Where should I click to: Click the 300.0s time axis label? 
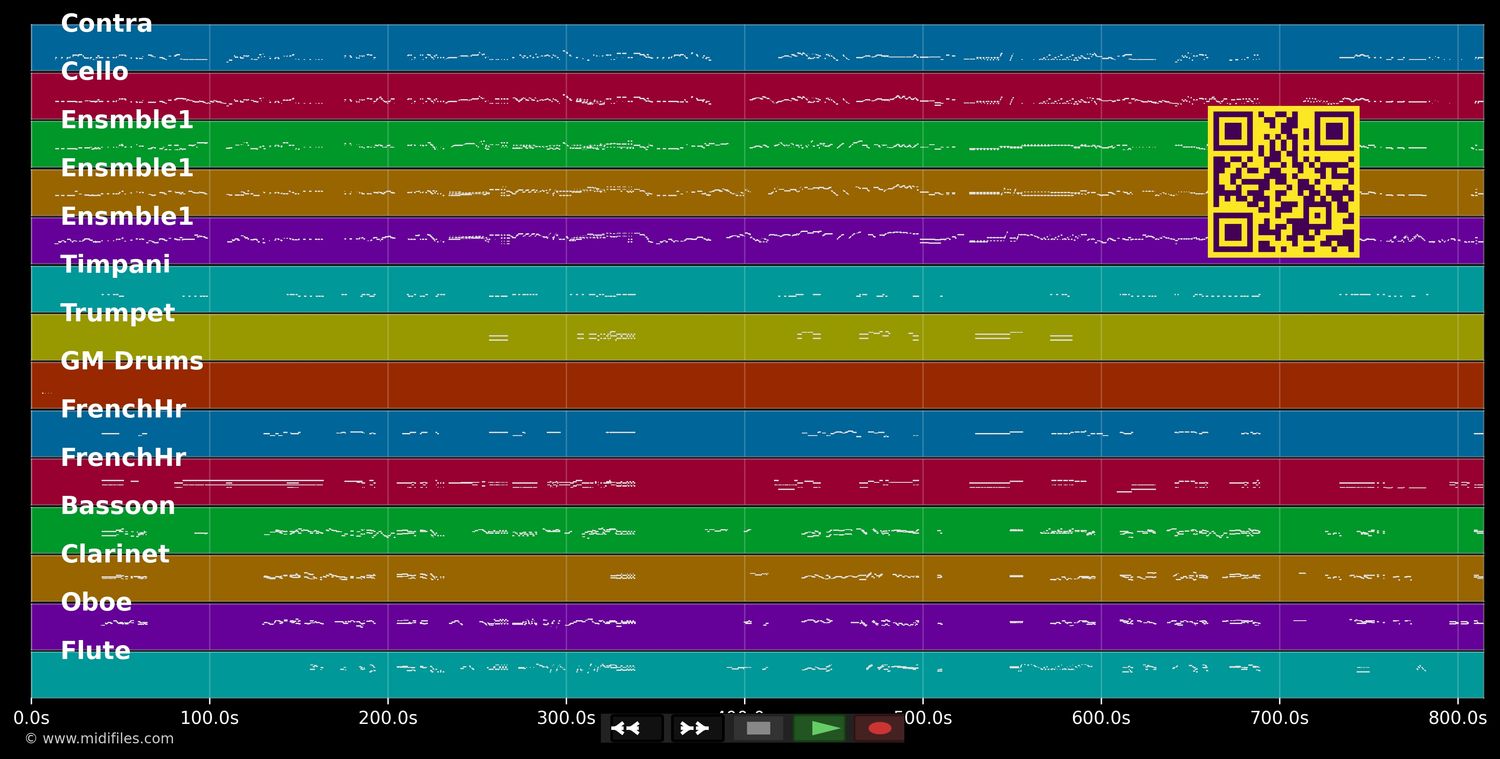pyautogui.click(x=566, y=718)
